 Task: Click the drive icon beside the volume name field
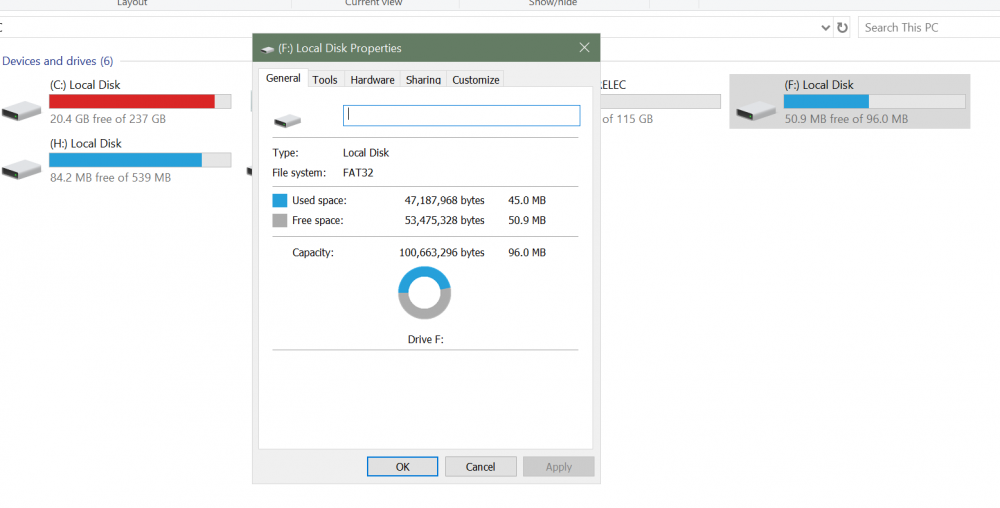(287, 120)
